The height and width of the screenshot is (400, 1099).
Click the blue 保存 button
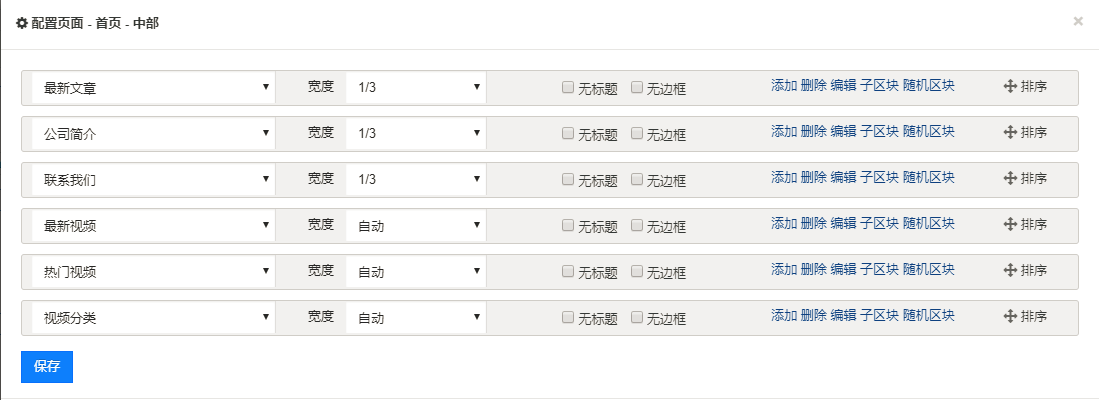pyautogui.click(x=47, y=367)
